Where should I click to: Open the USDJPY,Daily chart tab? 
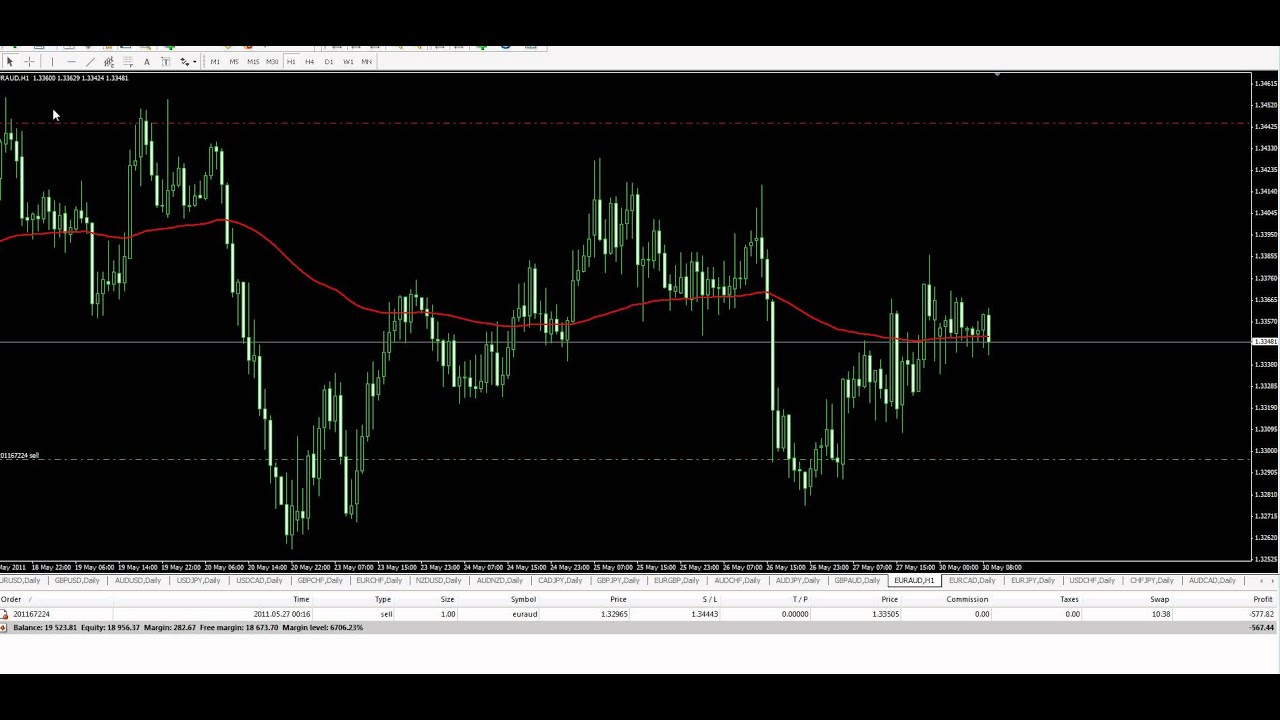(x=198, y=581)
